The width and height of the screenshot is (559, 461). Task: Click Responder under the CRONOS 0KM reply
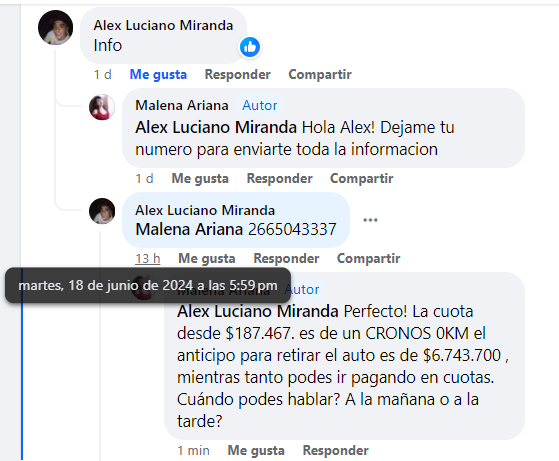click(x=335, y=450)
